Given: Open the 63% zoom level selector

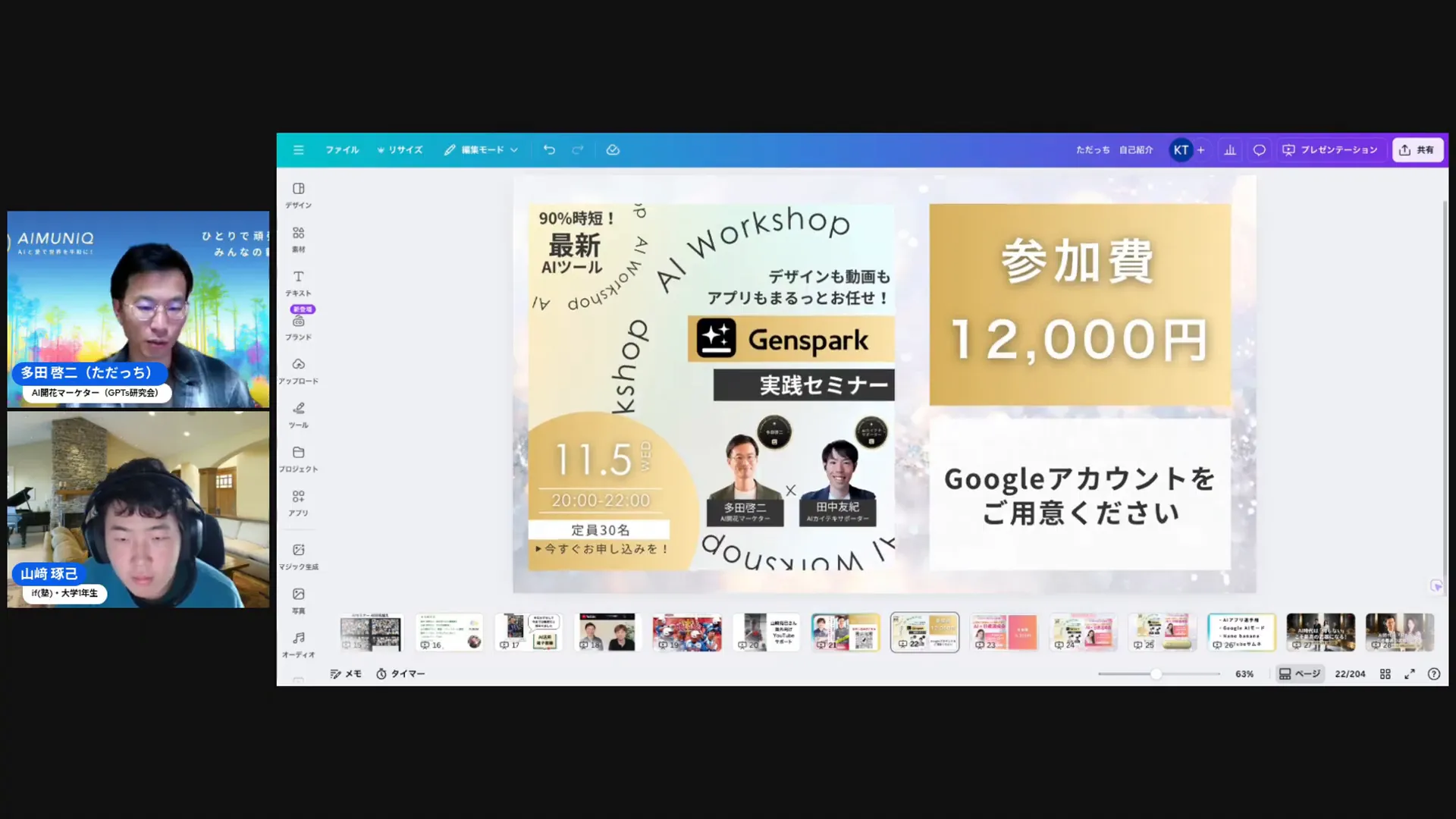Looking at the screenshot, I should click(1243, 673).
